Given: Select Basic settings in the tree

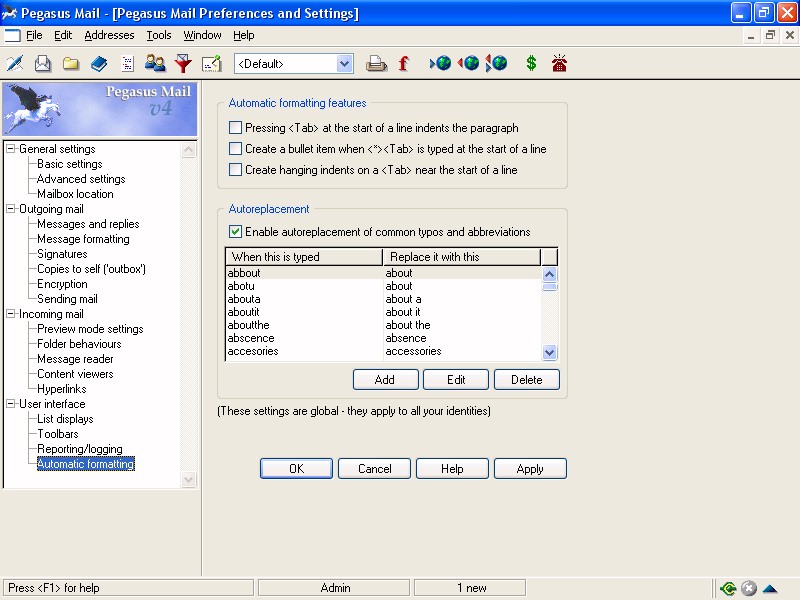Looking at the screenshot, I should [x=70, y=164].
